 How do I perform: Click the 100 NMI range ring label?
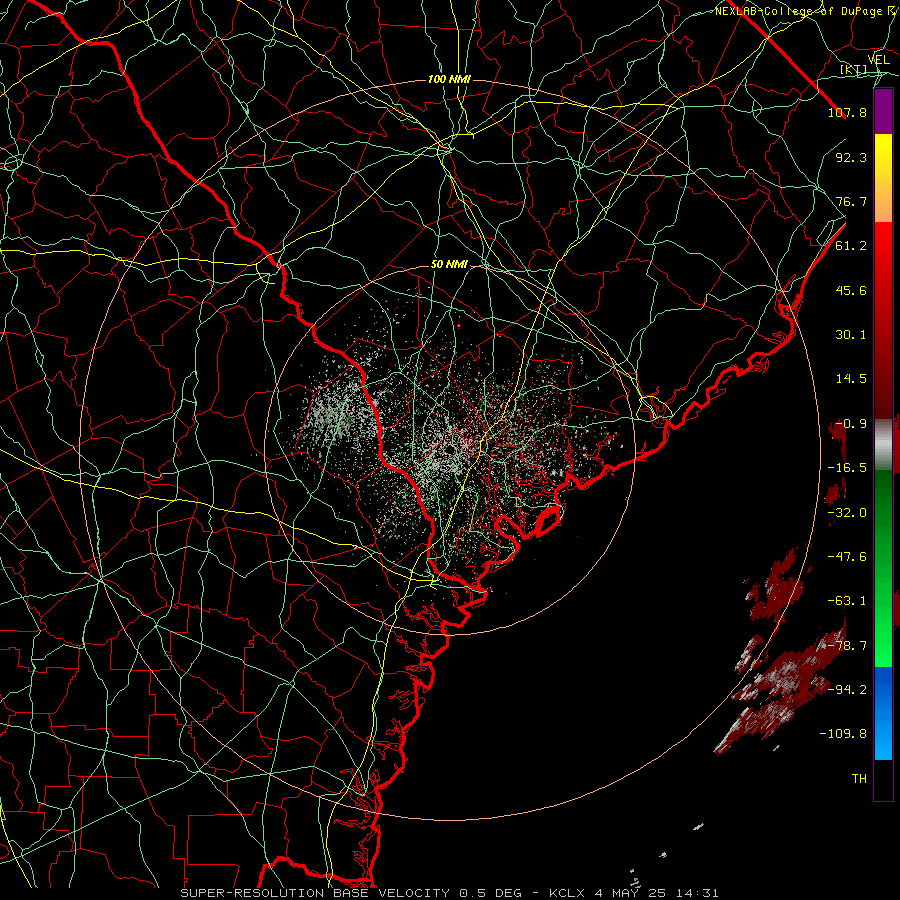449,79
